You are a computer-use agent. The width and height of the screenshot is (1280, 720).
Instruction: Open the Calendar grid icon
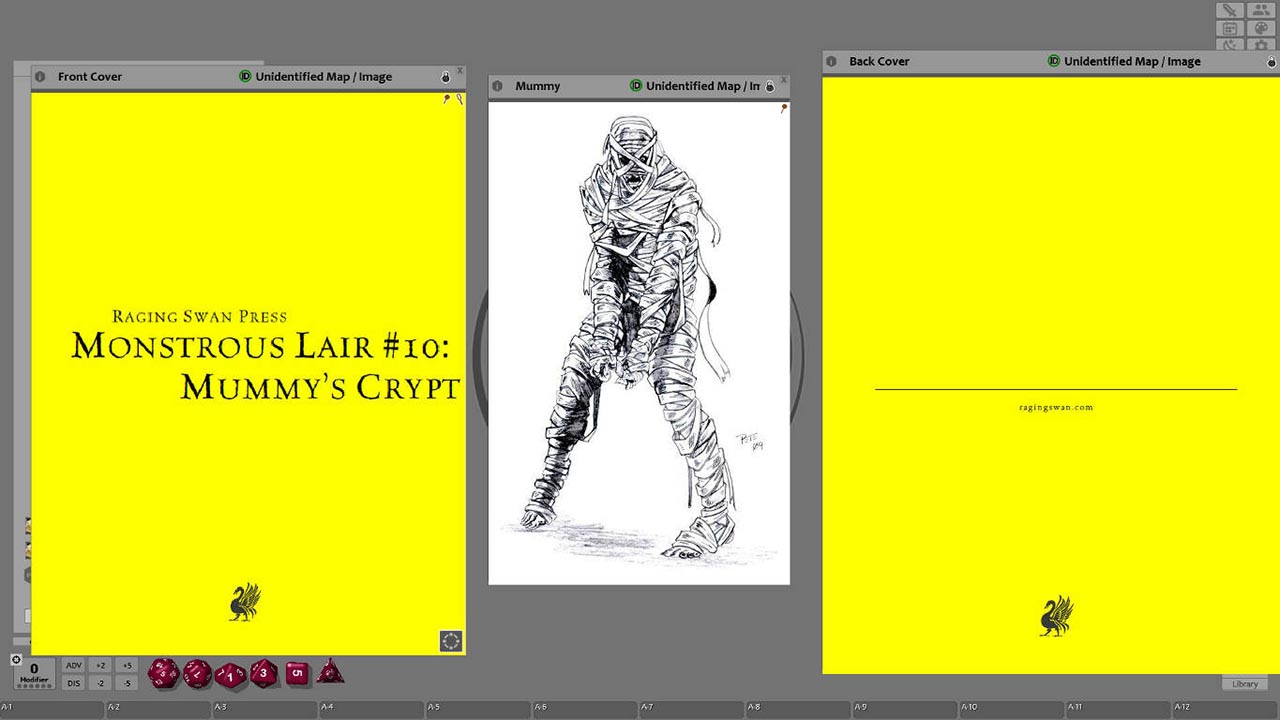[x=1230, y=28]
